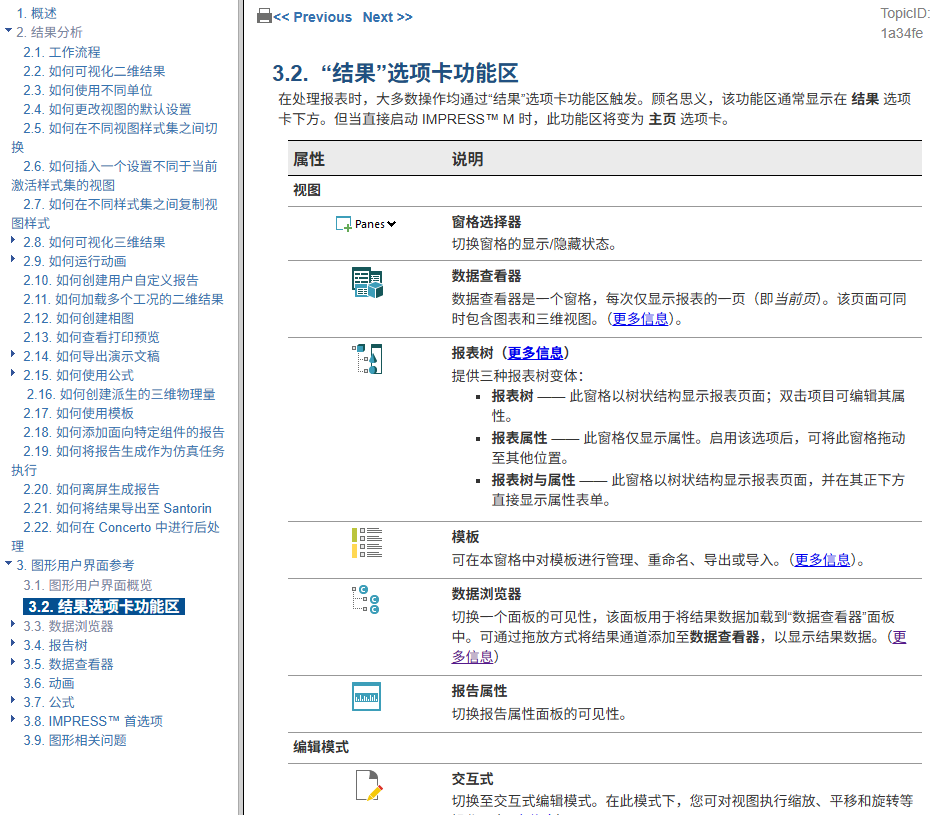Open the 2.1. 工作流程 topic
The height and width of the screenshot is (815, 940).
[x=62, y=52]
